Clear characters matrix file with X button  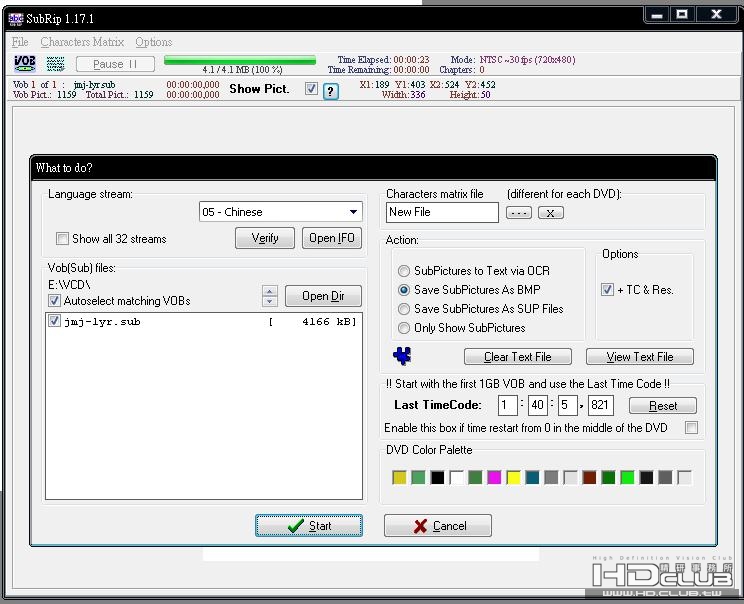coord(550,213)
